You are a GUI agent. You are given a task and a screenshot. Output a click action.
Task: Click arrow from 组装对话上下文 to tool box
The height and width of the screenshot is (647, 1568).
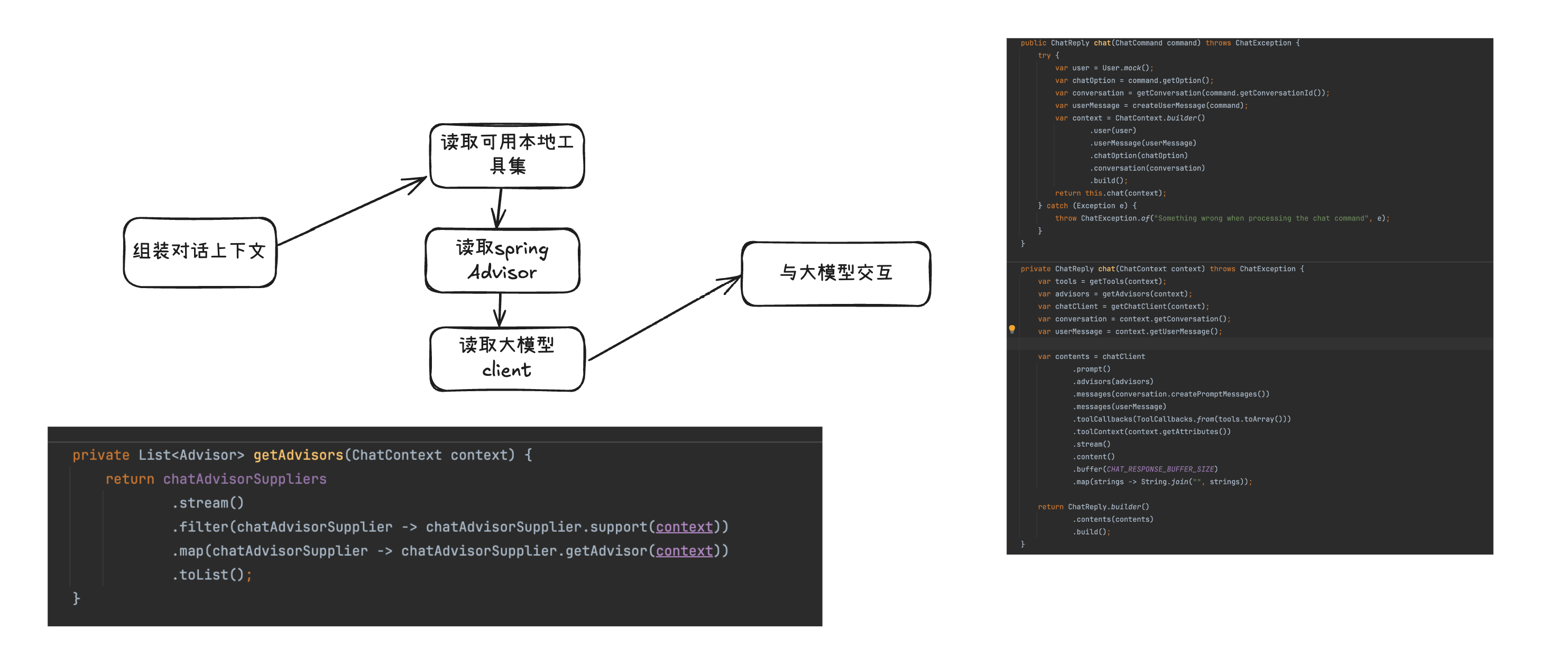pos(353,210)
